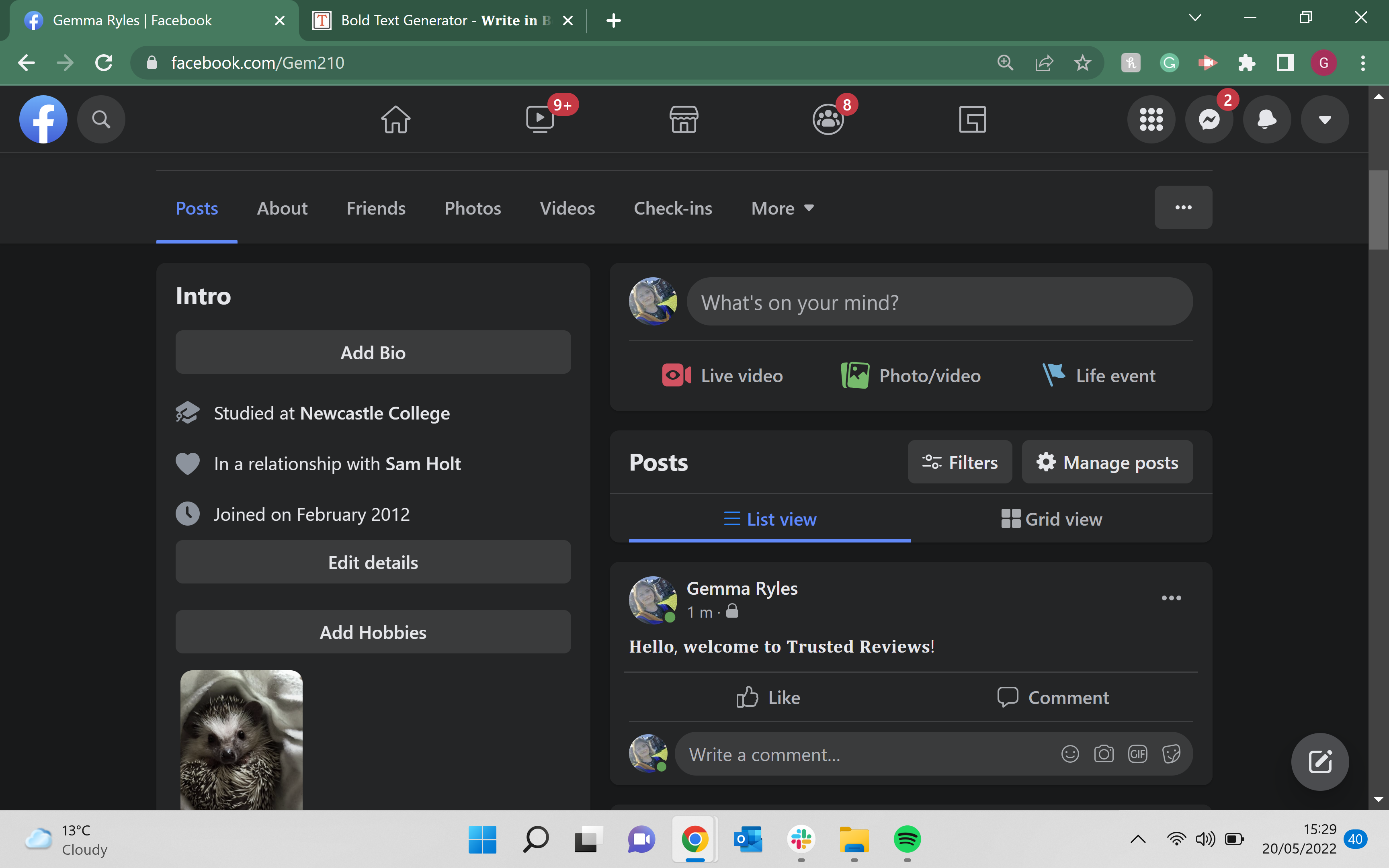Screen dimensions: 1389x868
Task: Add a Photo/video to a post
Action: point(911,375)
